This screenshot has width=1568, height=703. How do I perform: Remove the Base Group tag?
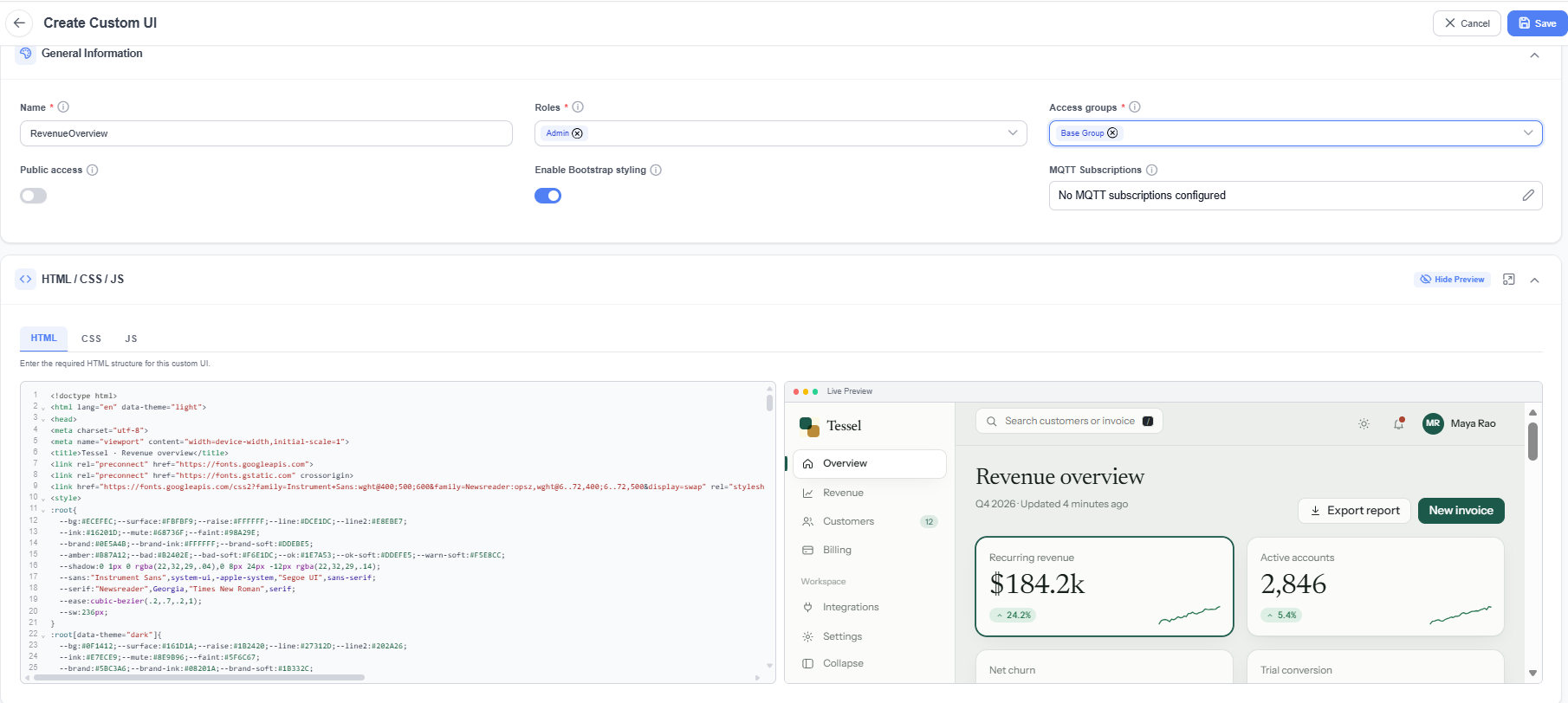pos(1112,133)
